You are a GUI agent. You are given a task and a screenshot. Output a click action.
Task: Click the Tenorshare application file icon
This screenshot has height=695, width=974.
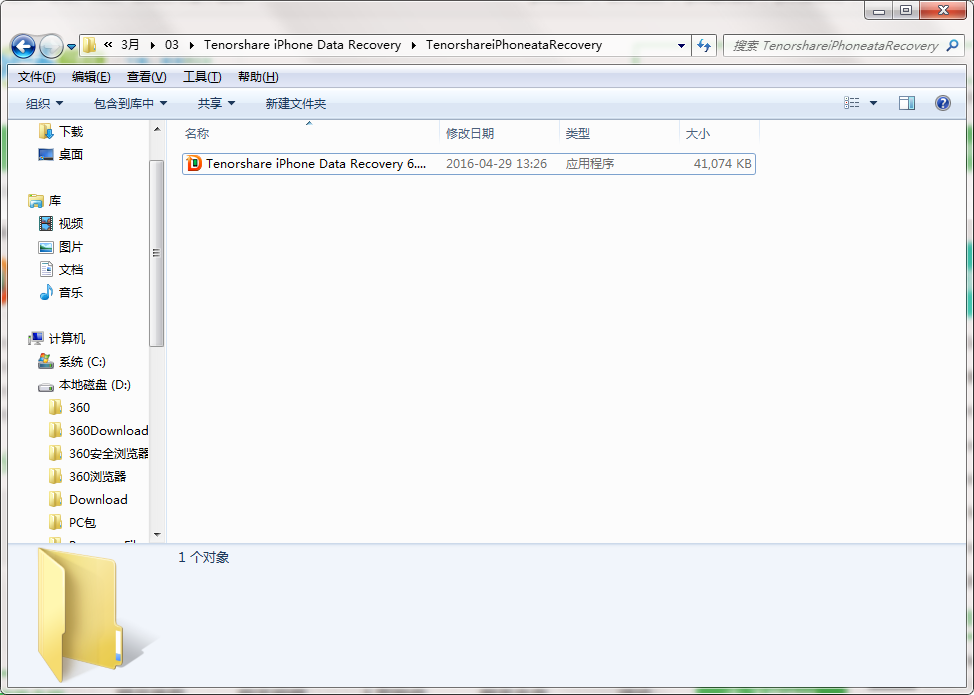pos(194,164)
